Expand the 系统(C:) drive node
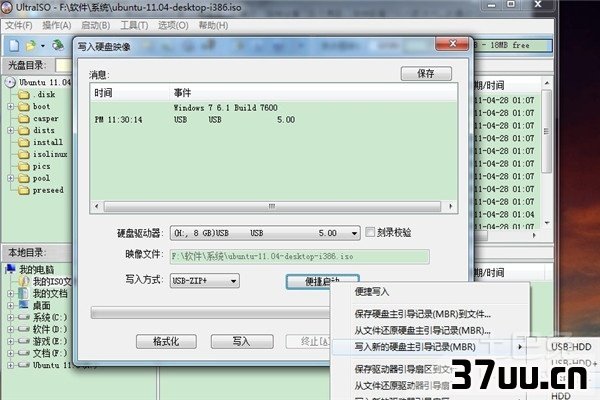 pyautogui.click(x=11, y=317)
